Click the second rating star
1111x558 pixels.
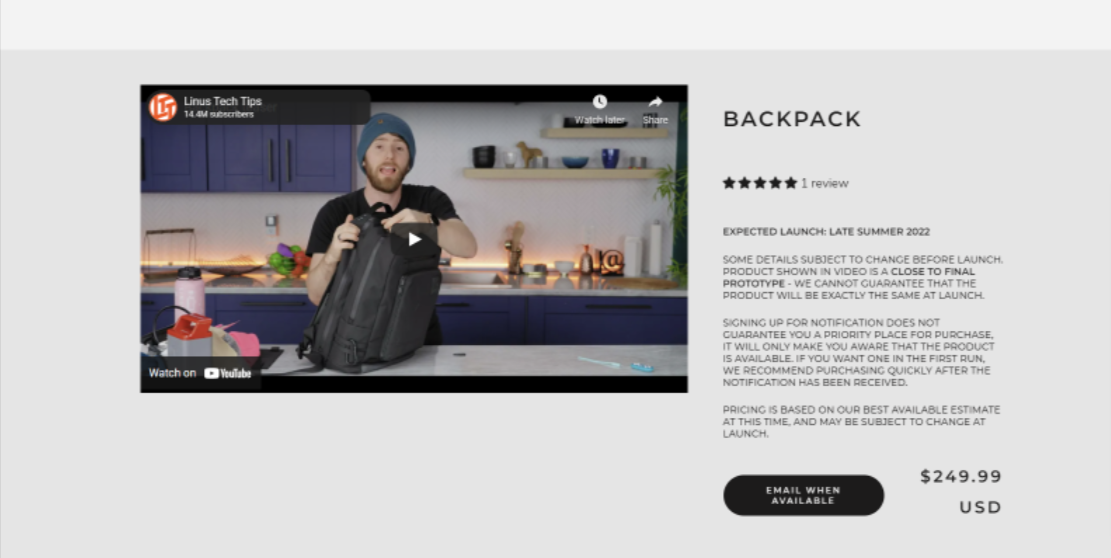(x=745, y=183)
